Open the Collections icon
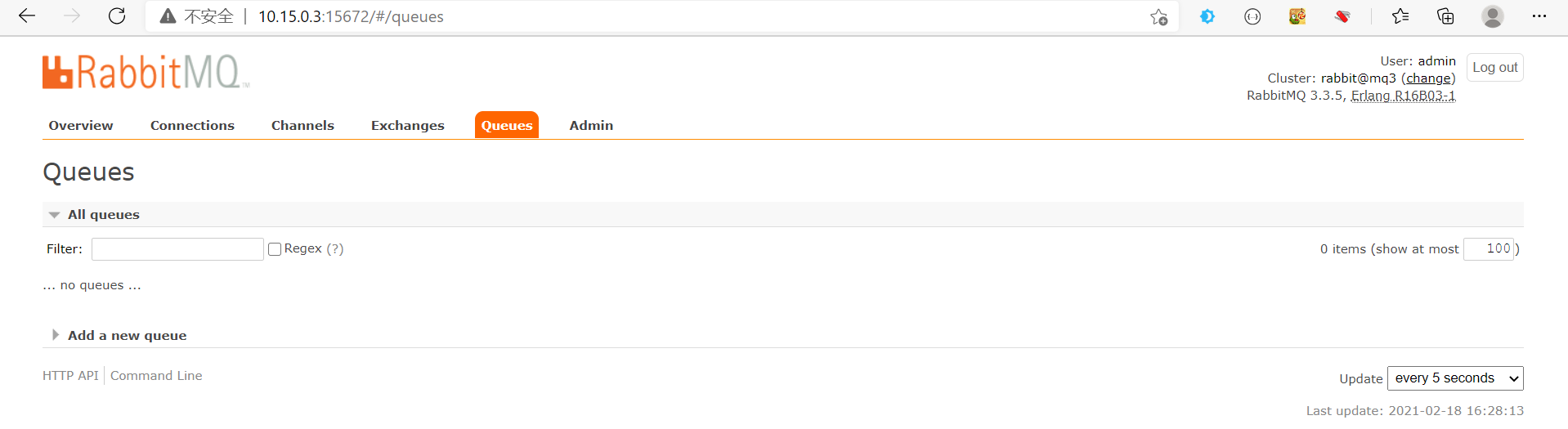The width and height of the screenshot is (1568, 429). [1445, 16]
